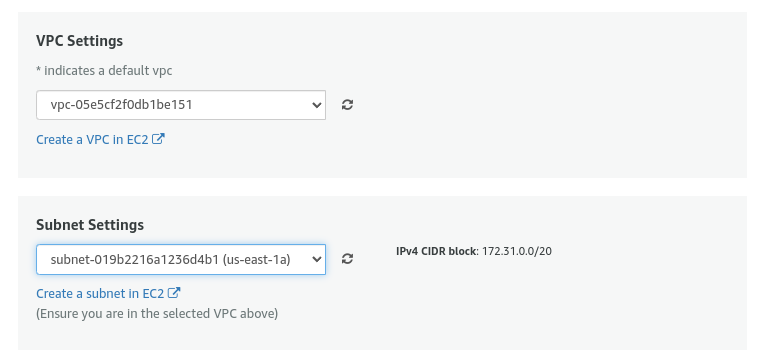Select the IPv4 CIDR block label
The width and height of the screenshot is (774, 363).
click(x=437, y=251)
